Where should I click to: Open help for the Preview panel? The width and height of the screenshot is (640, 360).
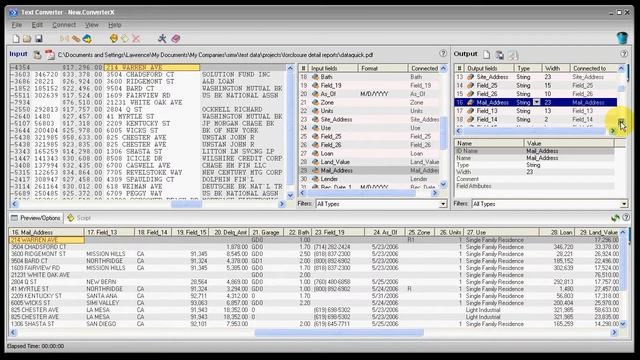[x=626, y=218]
